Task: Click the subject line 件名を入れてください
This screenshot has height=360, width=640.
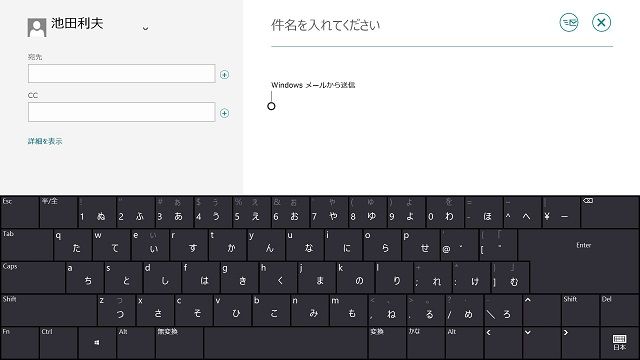Action: tap(325, 25)
